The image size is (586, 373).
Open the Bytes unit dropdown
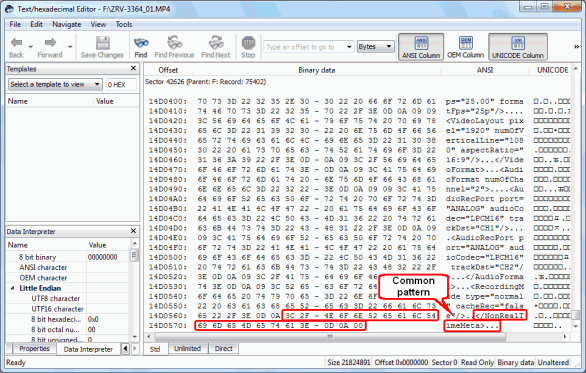[x=375, y=47]
